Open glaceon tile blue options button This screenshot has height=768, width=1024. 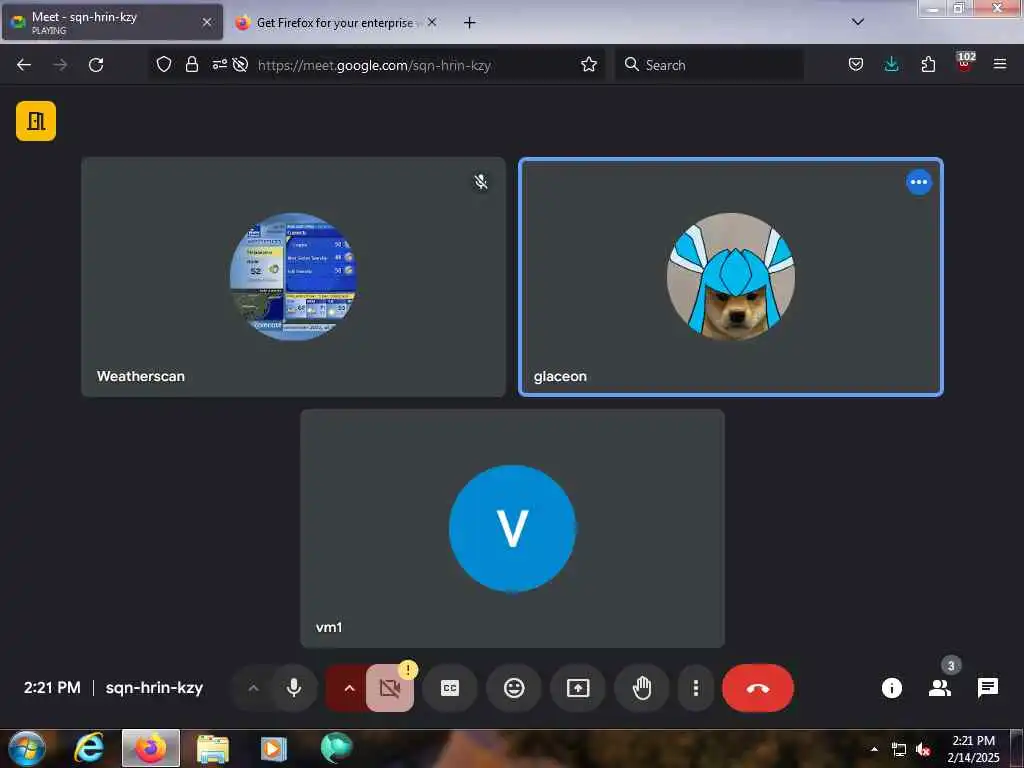click(918, 182)
